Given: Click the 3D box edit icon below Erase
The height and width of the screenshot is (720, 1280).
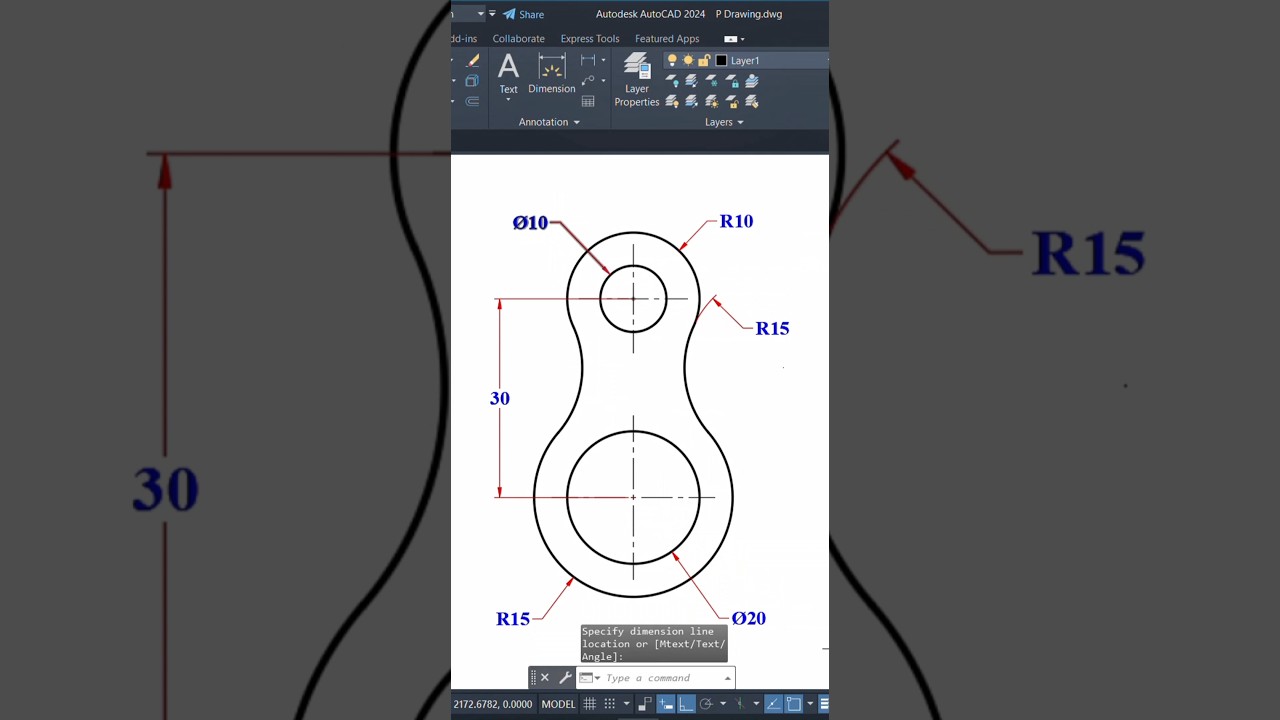Looking at the screenshot, I should [x=472, y=80].
